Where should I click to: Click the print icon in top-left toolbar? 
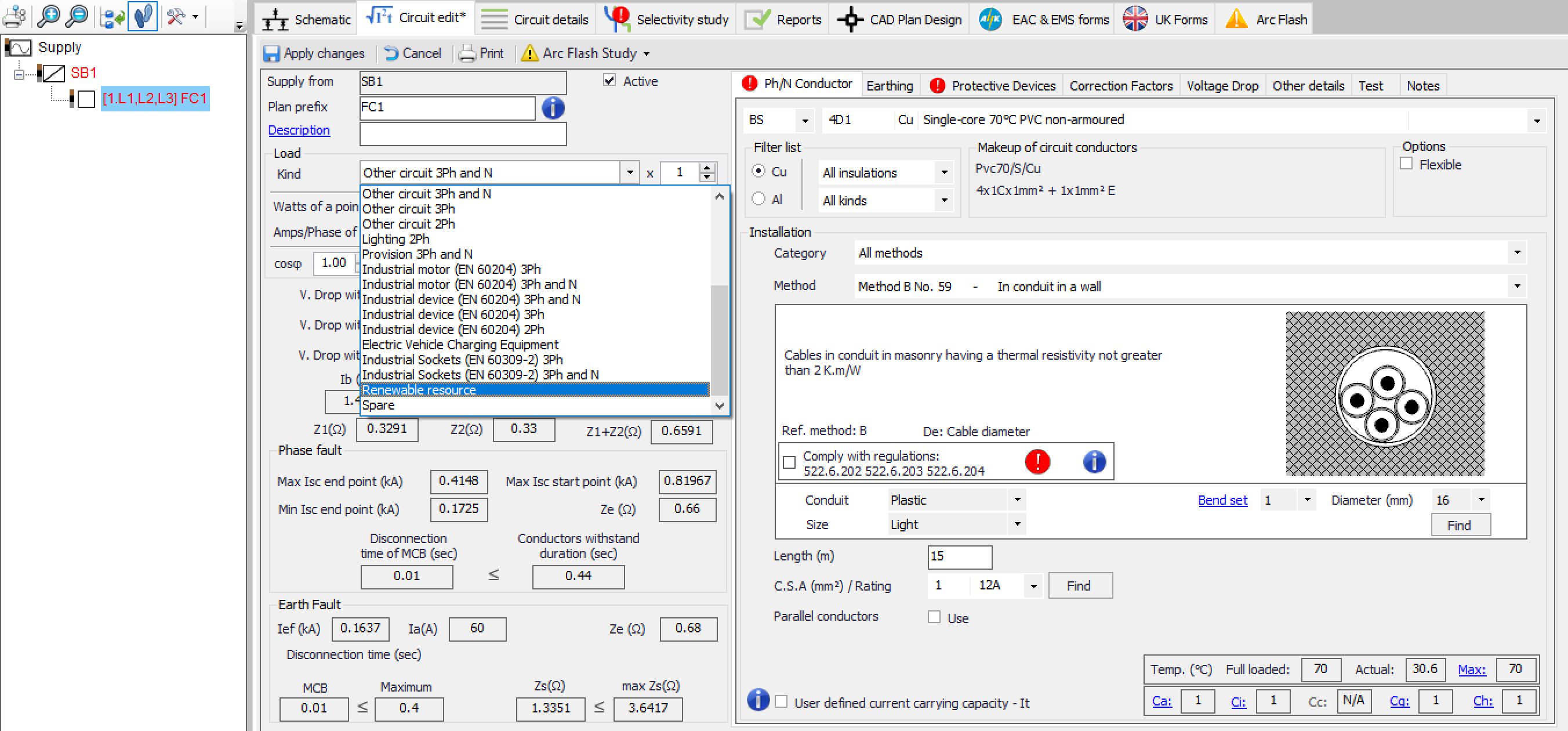pos(14,16)
